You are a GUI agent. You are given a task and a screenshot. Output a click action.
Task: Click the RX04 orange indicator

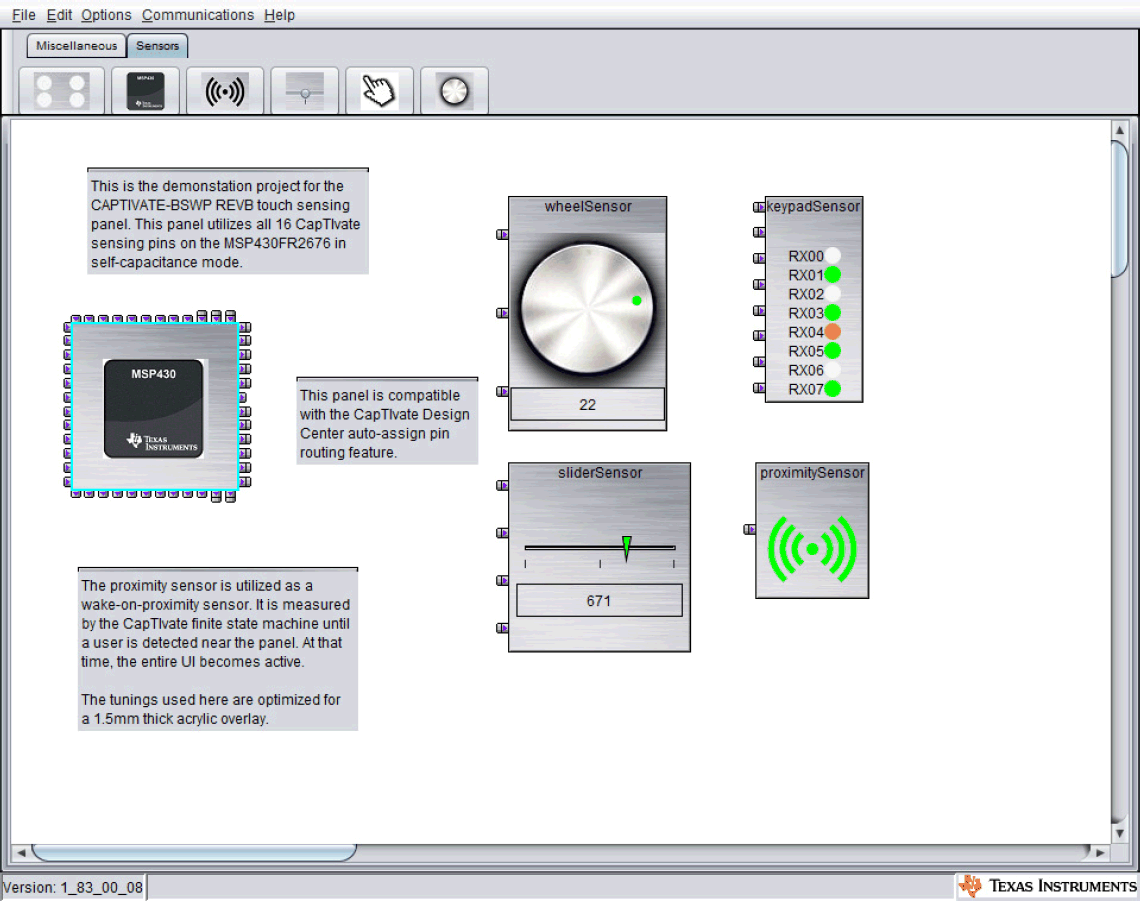[x=833, y=332]
